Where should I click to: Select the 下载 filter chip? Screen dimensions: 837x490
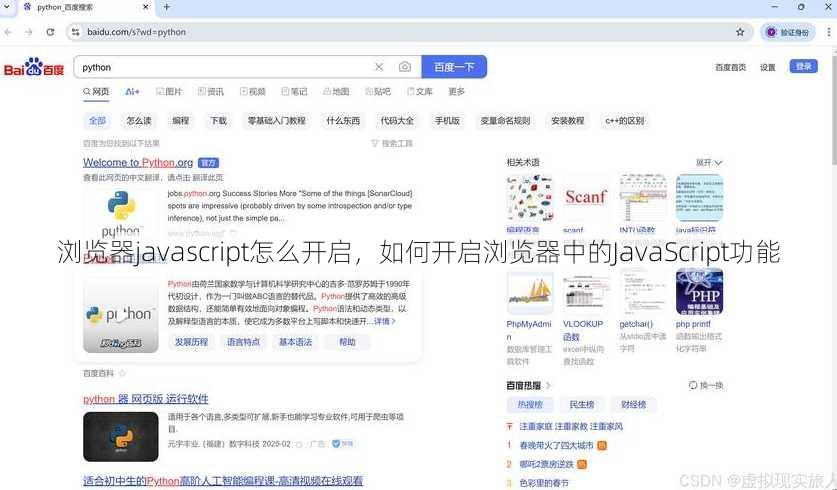click(x=218, y=121)
